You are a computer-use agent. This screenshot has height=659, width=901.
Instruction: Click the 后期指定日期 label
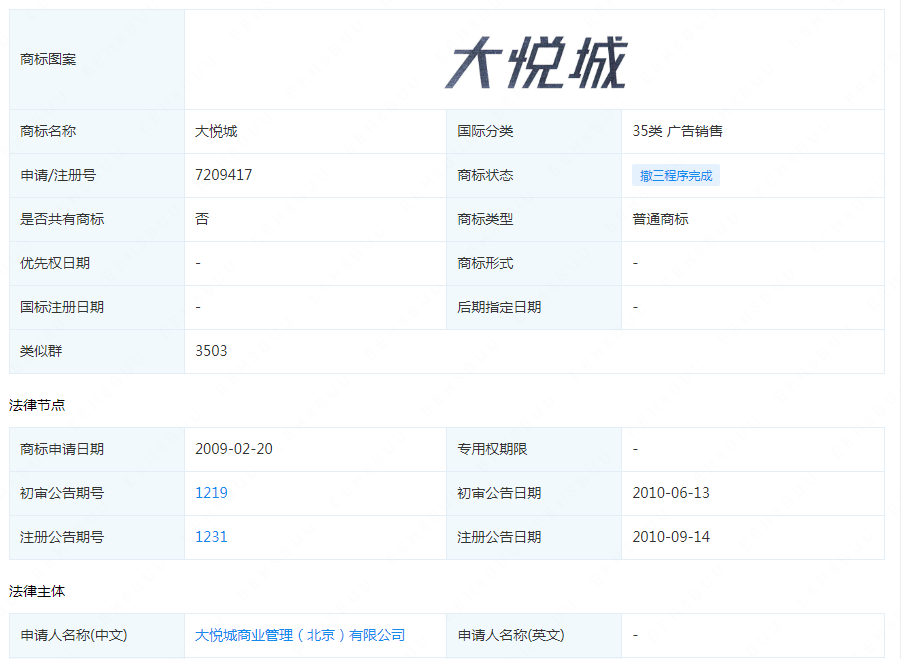[x=499, y=307]
